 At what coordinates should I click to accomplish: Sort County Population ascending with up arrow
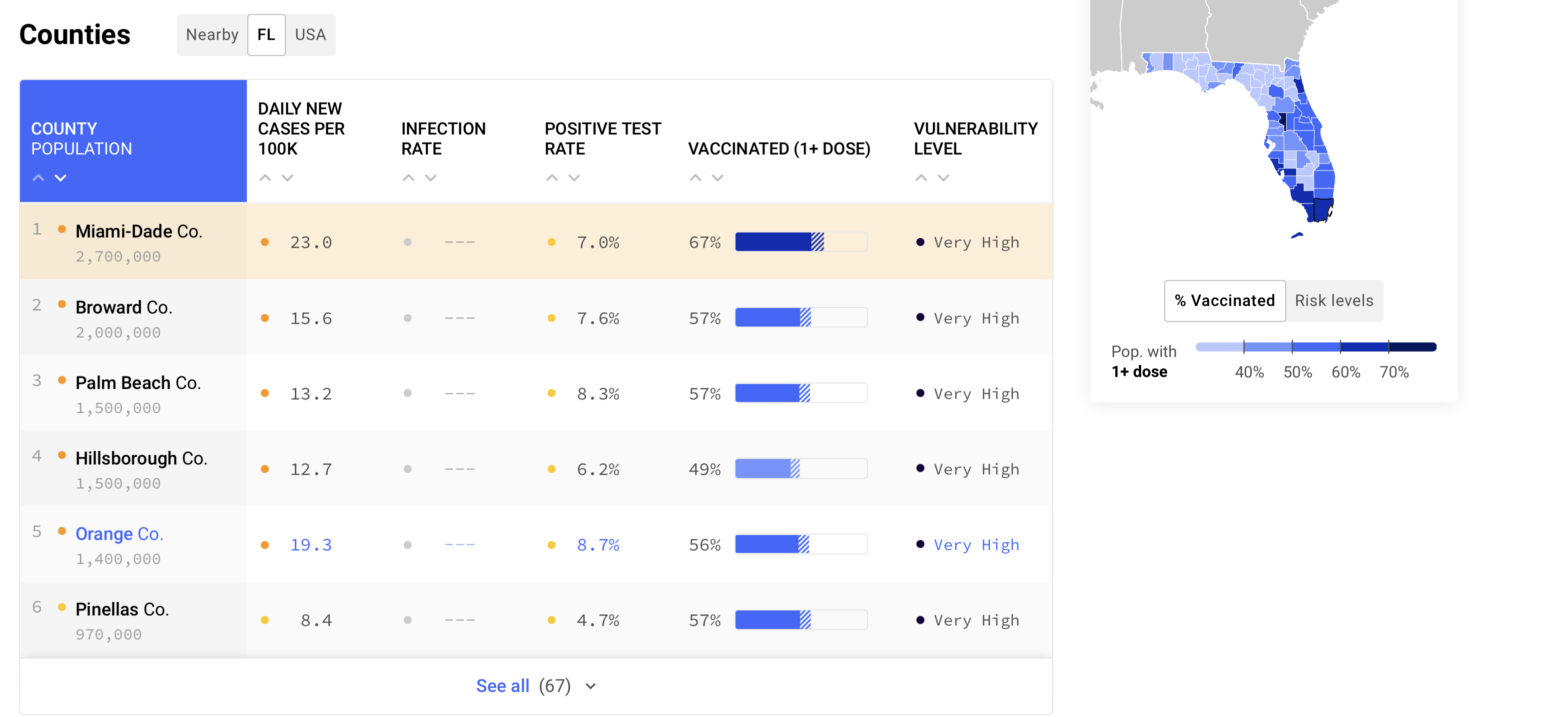point(38,178)
